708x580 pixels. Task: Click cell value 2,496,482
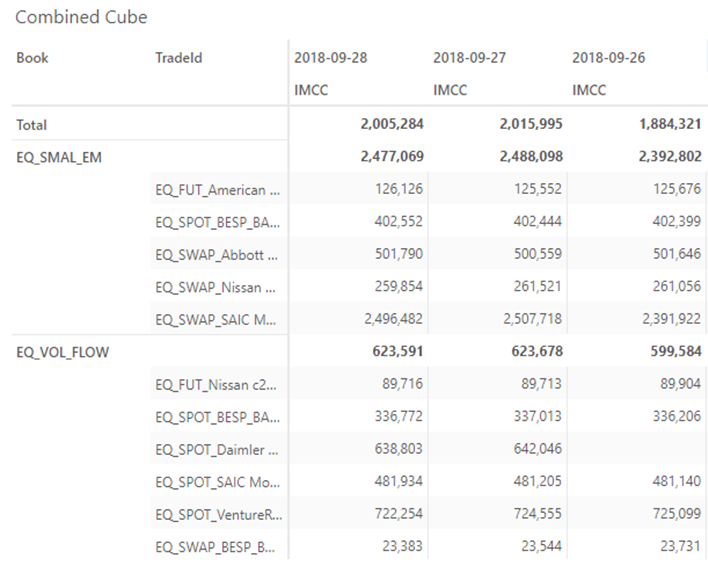coord(394,319)
